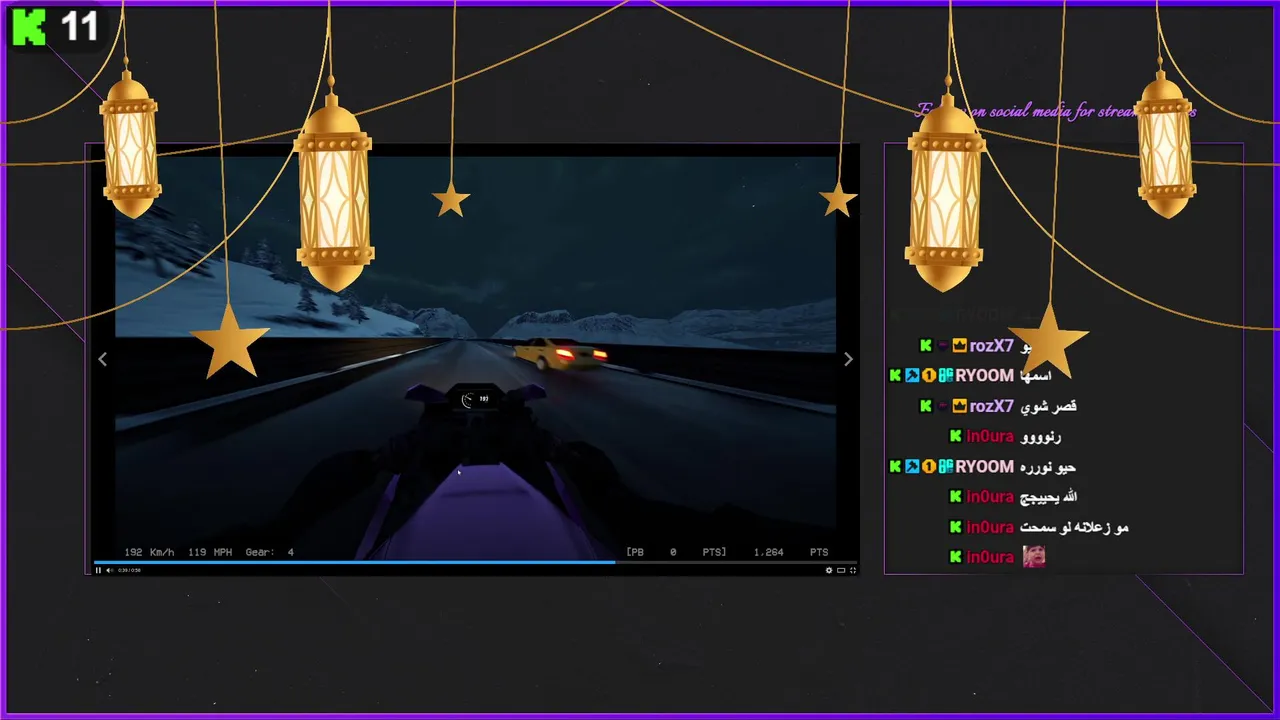
Task: Click the chat message رنوووو
Action: click(x=1041, y=437)
